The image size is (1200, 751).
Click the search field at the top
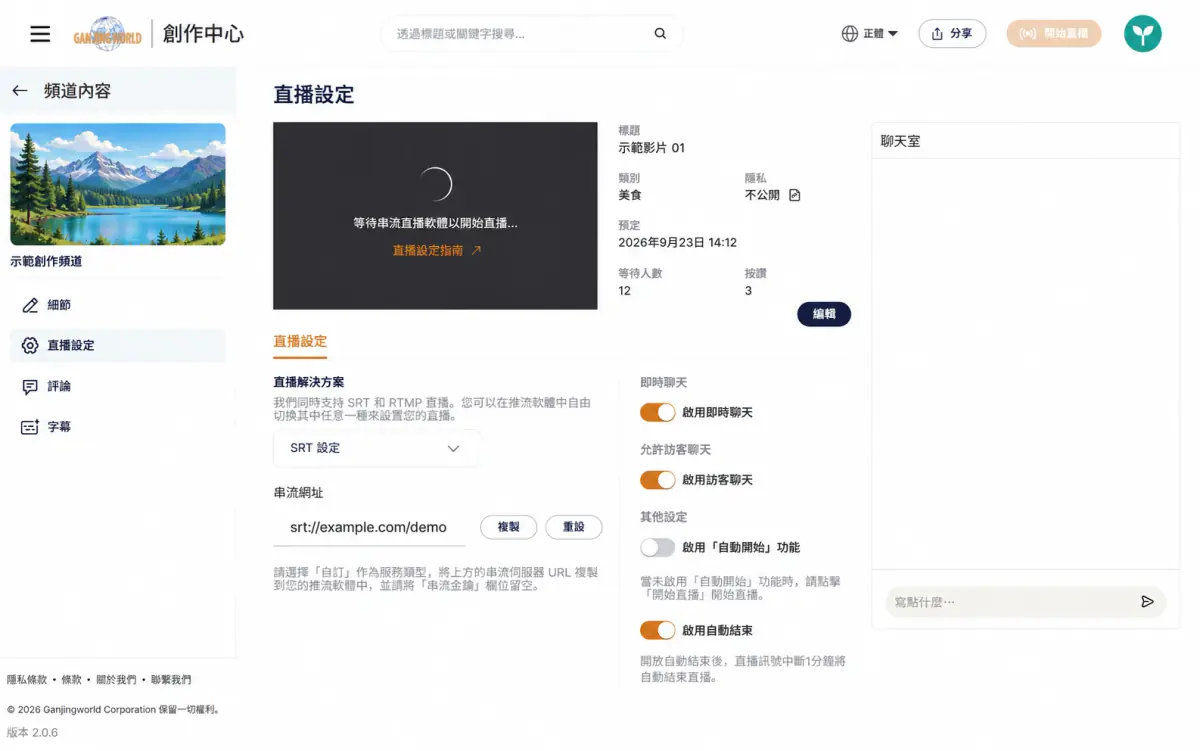(x=531, y=34)
